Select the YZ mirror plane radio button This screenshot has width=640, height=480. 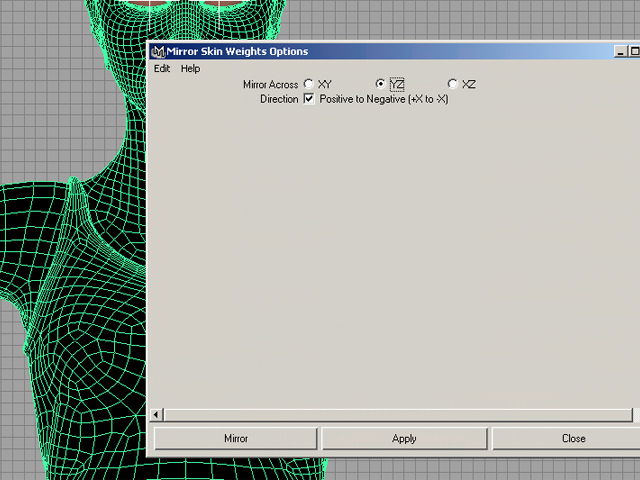click(380, 84)
